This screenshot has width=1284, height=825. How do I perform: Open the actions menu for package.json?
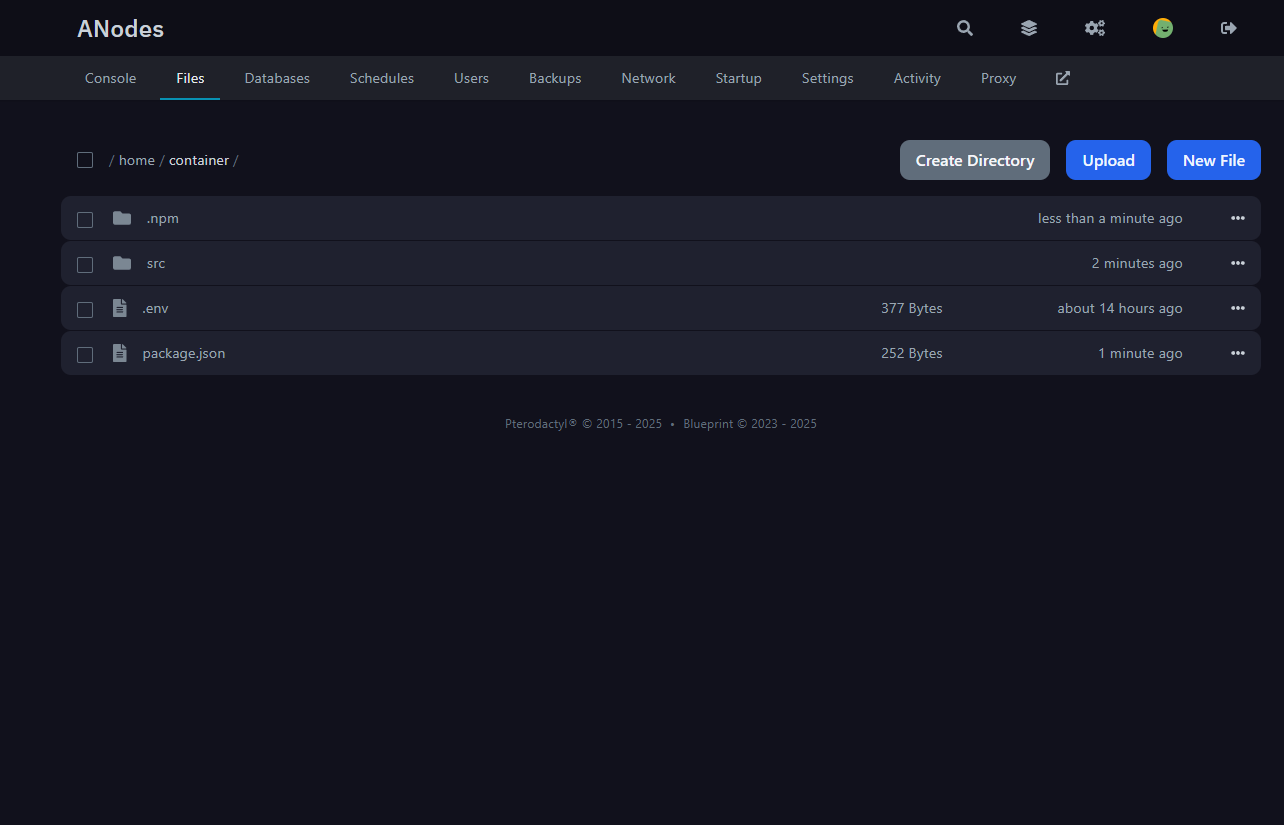[1238, 353]
